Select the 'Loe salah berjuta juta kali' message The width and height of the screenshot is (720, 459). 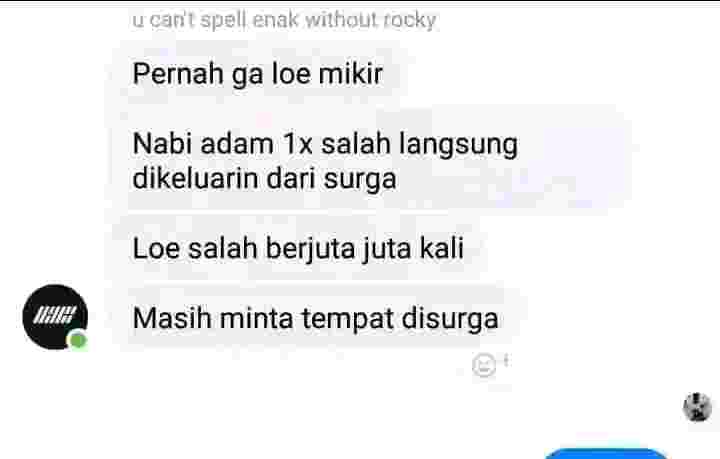[298, 248]
